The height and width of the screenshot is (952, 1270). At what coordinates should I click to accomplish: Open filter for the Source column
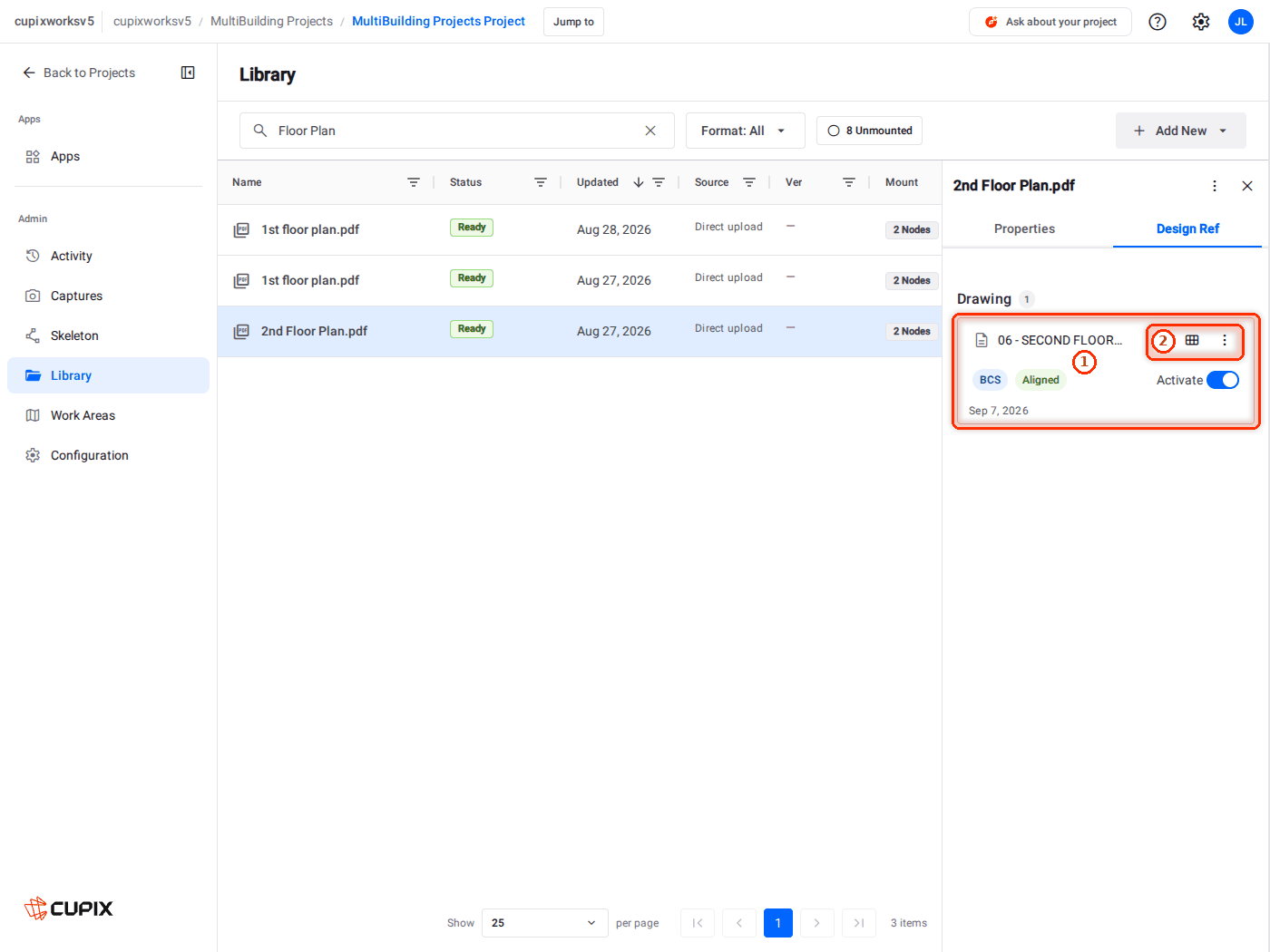click(749, 182)
